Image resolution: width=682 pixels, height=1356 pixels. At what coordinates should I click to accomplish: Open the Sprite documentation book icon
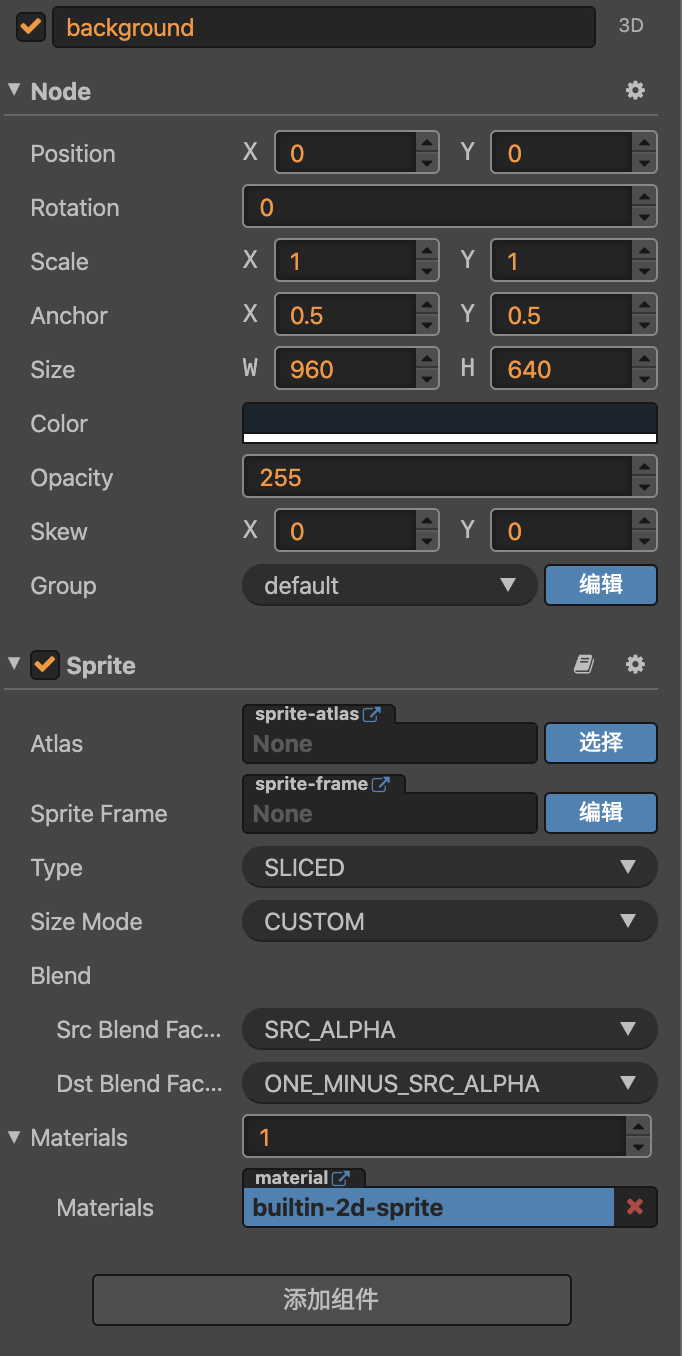[584, 665]
